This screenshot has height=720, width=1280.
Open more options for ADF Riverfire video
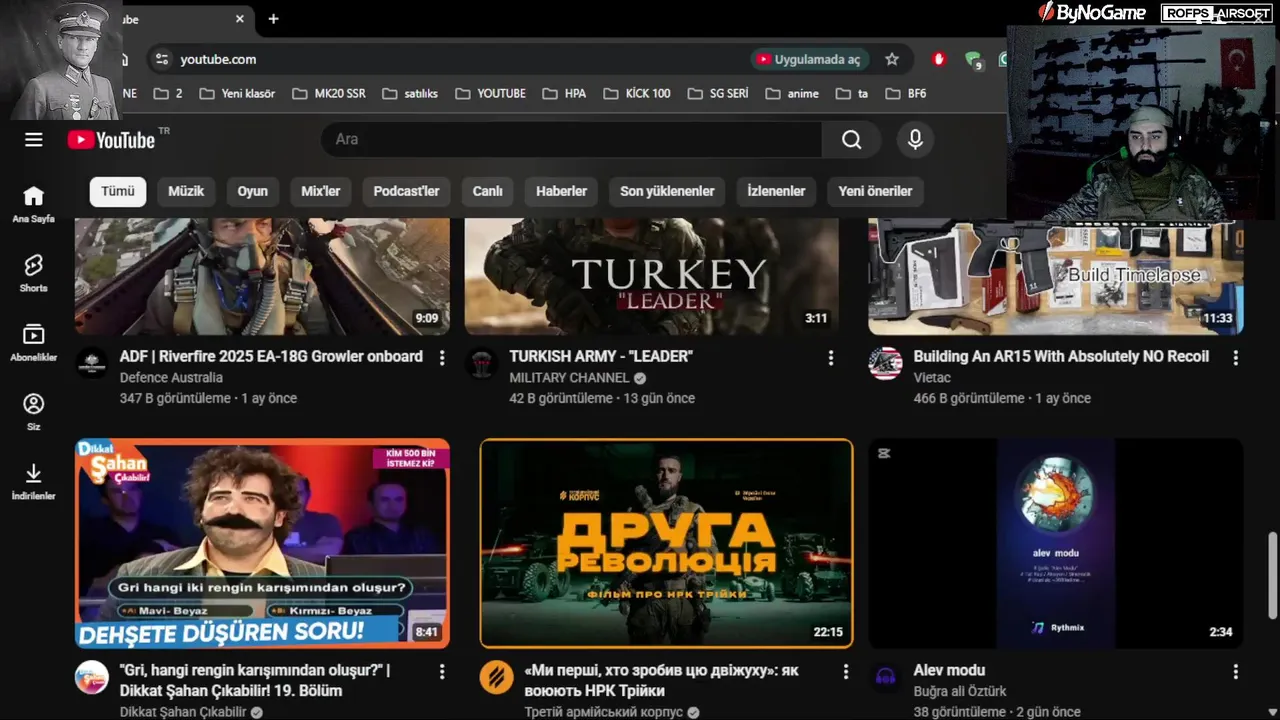(x=442, y=357)
